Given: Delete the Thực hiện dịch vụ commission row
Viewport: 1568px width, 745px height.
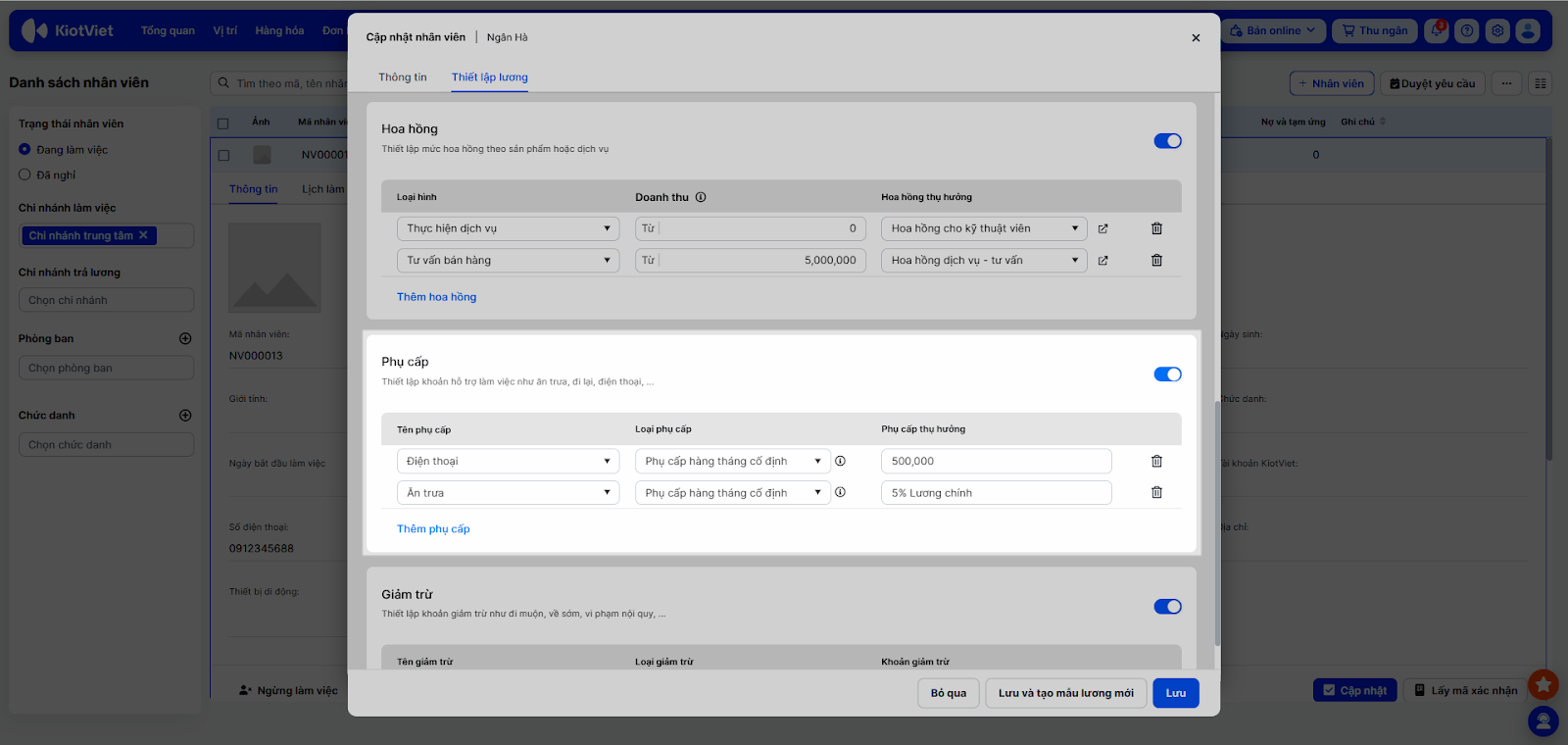Looking at the screenshot, I should pos(1156,228).
